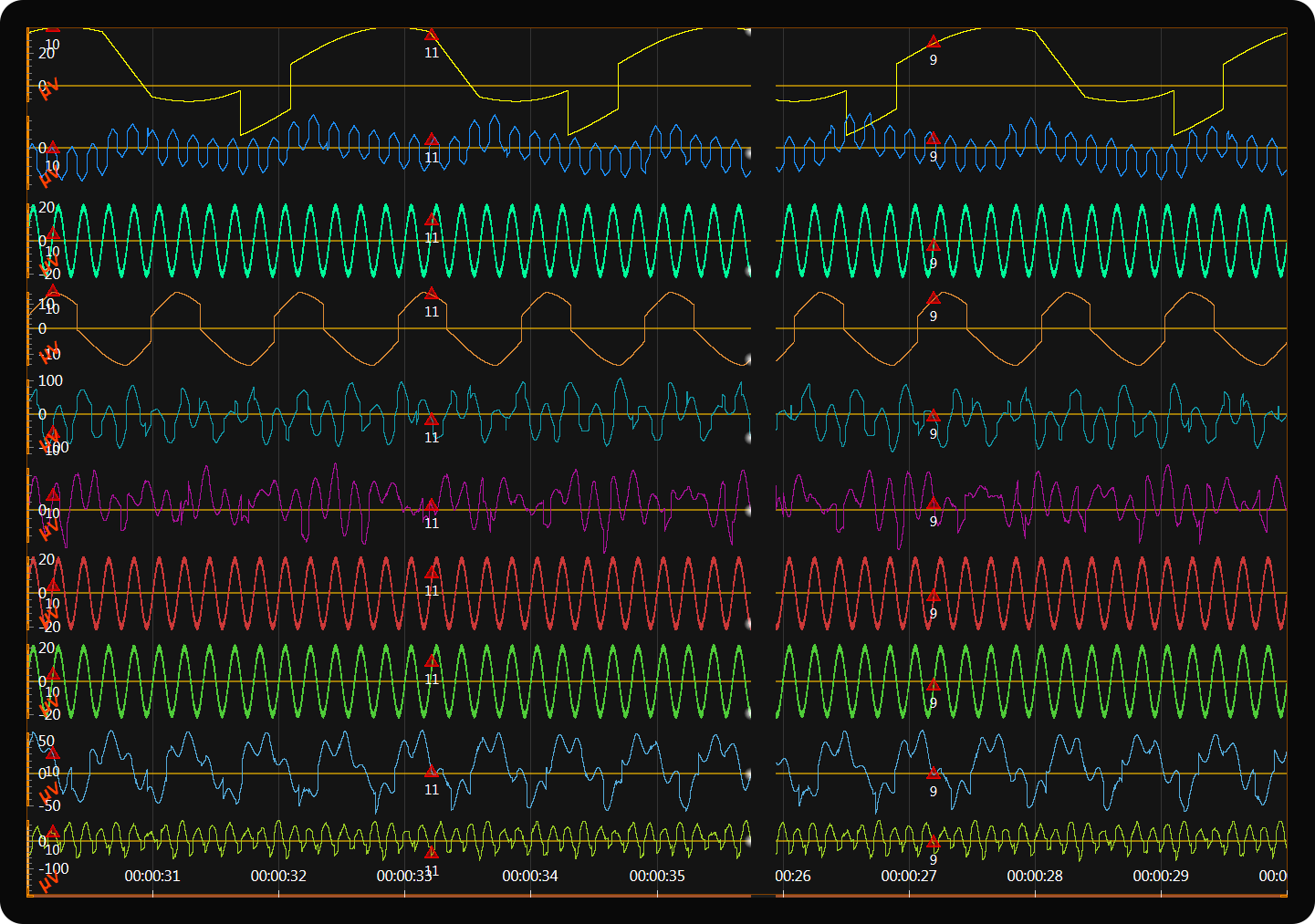Select marker 11 on the bottom yellow-green trace
1315x924 pixels.
[x=432, y=853]
